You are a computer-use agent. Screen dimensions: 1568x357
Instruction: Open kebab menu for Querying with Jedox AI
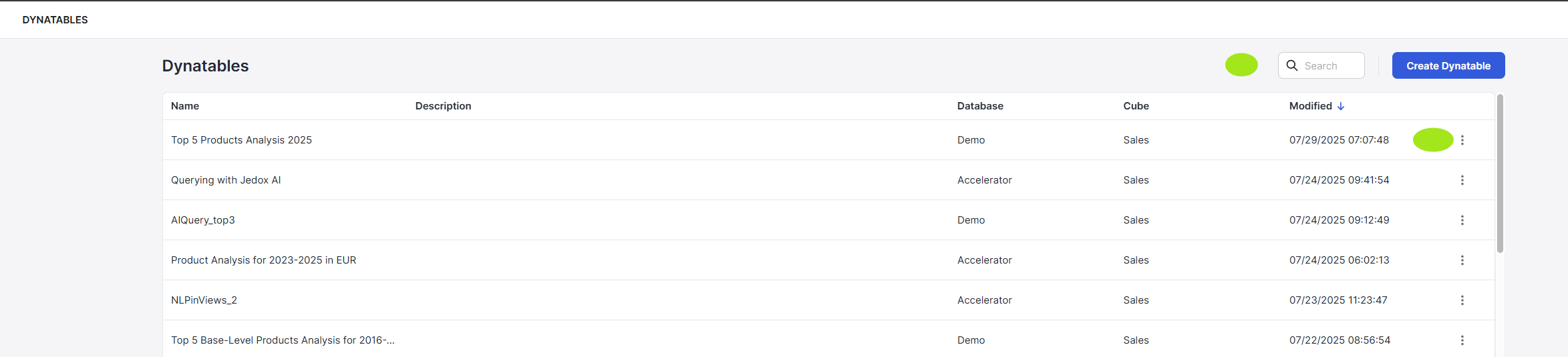pyautogui.click(x=1462, y=180)
